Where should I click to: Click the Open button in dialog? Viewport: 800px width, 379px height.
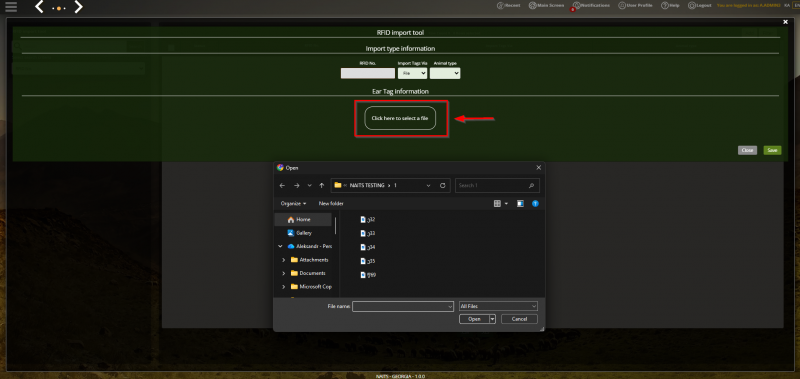pos(474,319)
